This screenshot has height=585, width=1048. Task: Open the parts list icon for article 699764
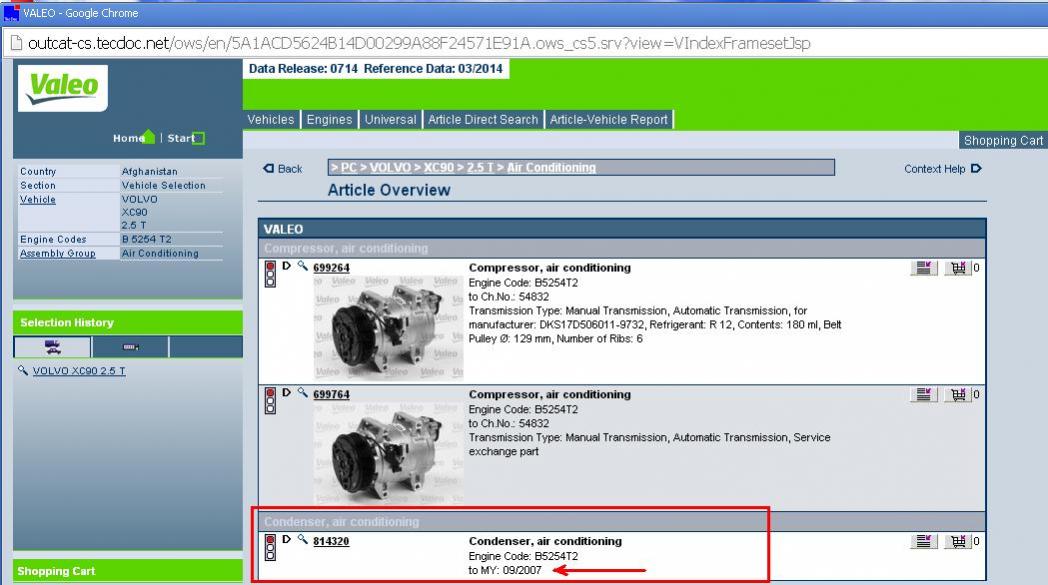[x=923, y=394]
